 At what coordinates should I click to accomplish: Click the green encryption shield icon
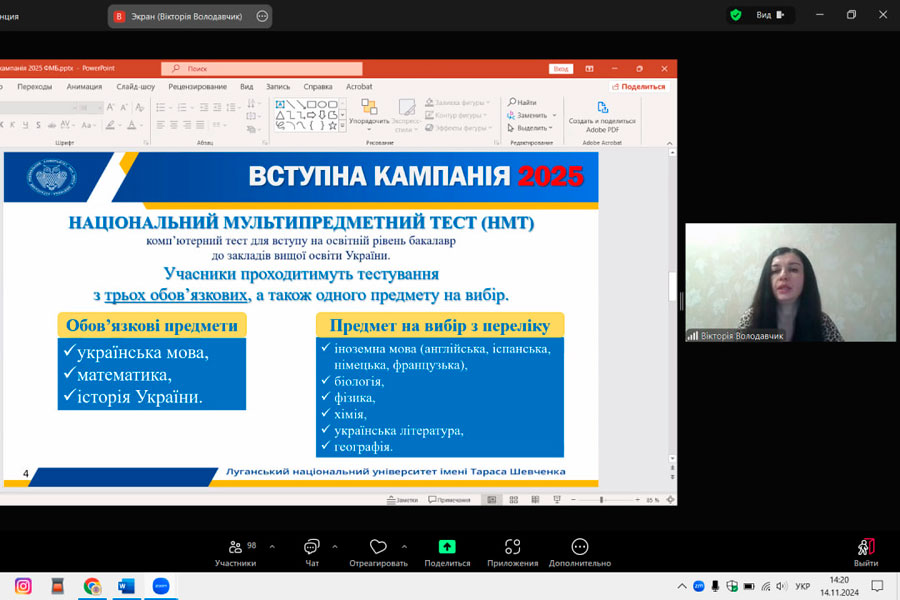click(x=736, y=15)
